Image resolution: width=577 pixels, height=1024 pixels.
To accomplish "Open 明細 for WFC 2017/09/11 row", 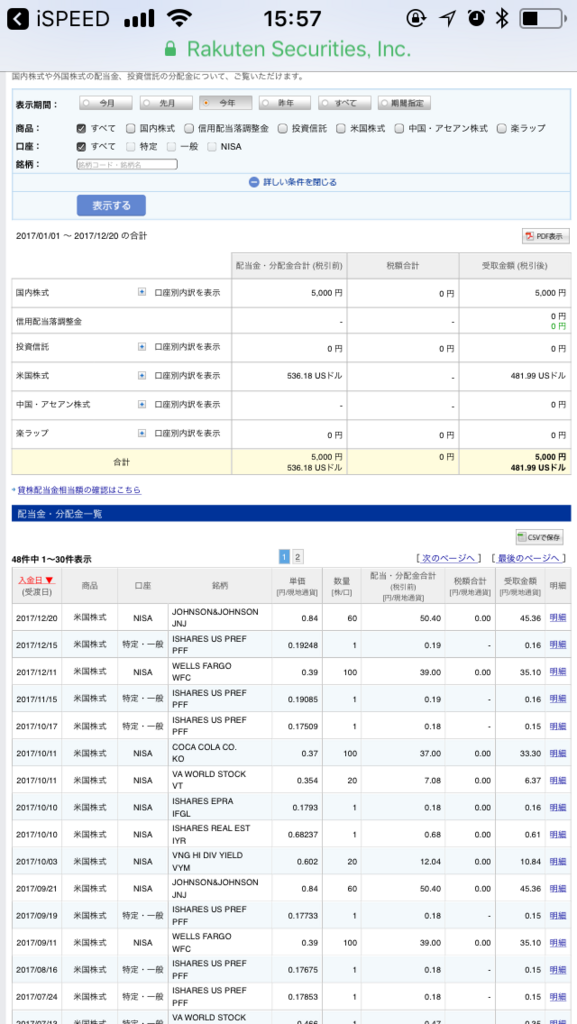I will [x=558, y=942].
